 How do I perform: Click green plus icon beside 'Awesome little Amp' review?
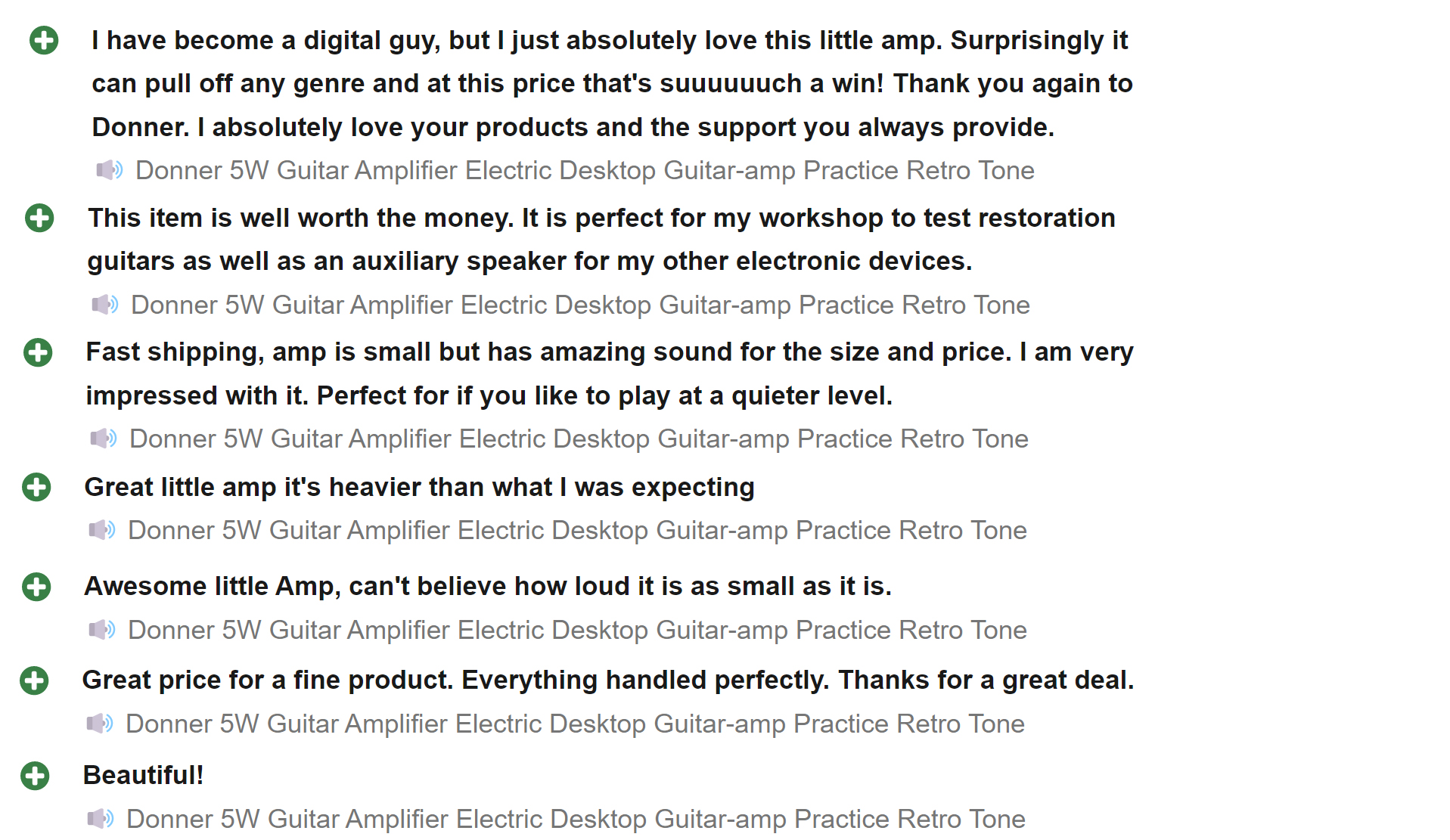click(x=36, y=587)
